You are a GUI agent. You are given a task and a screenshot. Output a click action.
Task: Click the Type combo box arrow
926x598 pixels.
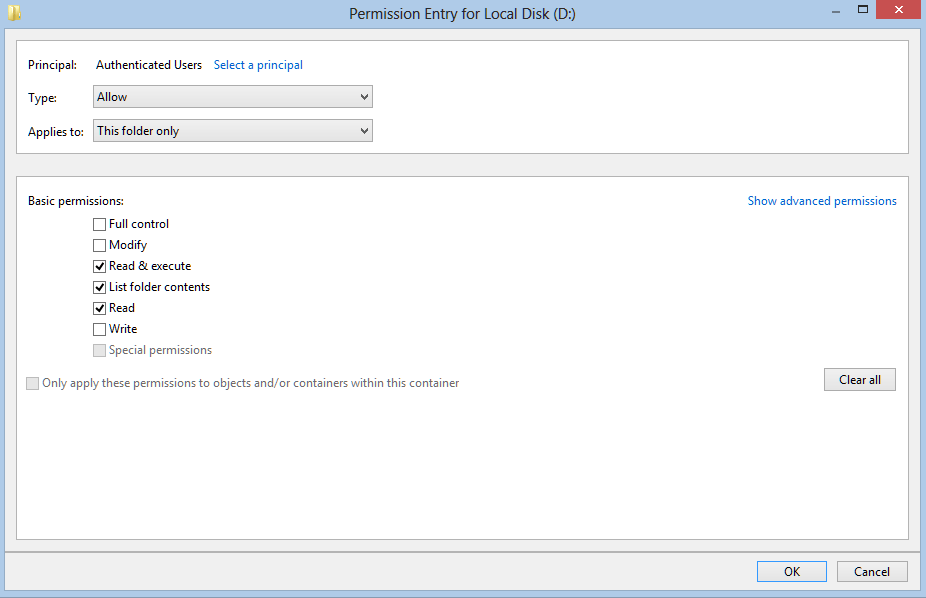coord(364,97)
